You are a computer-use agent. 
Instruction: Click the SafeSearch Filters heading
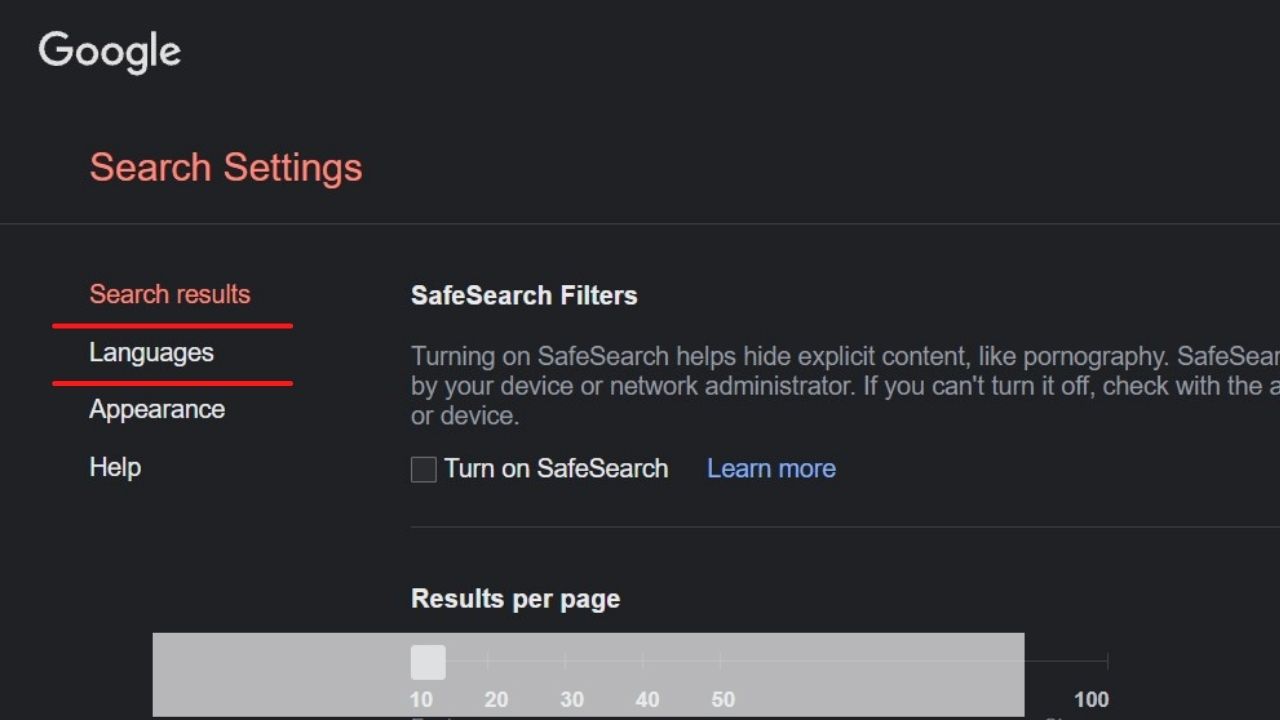pyautogui.click(x=524, y=296)
